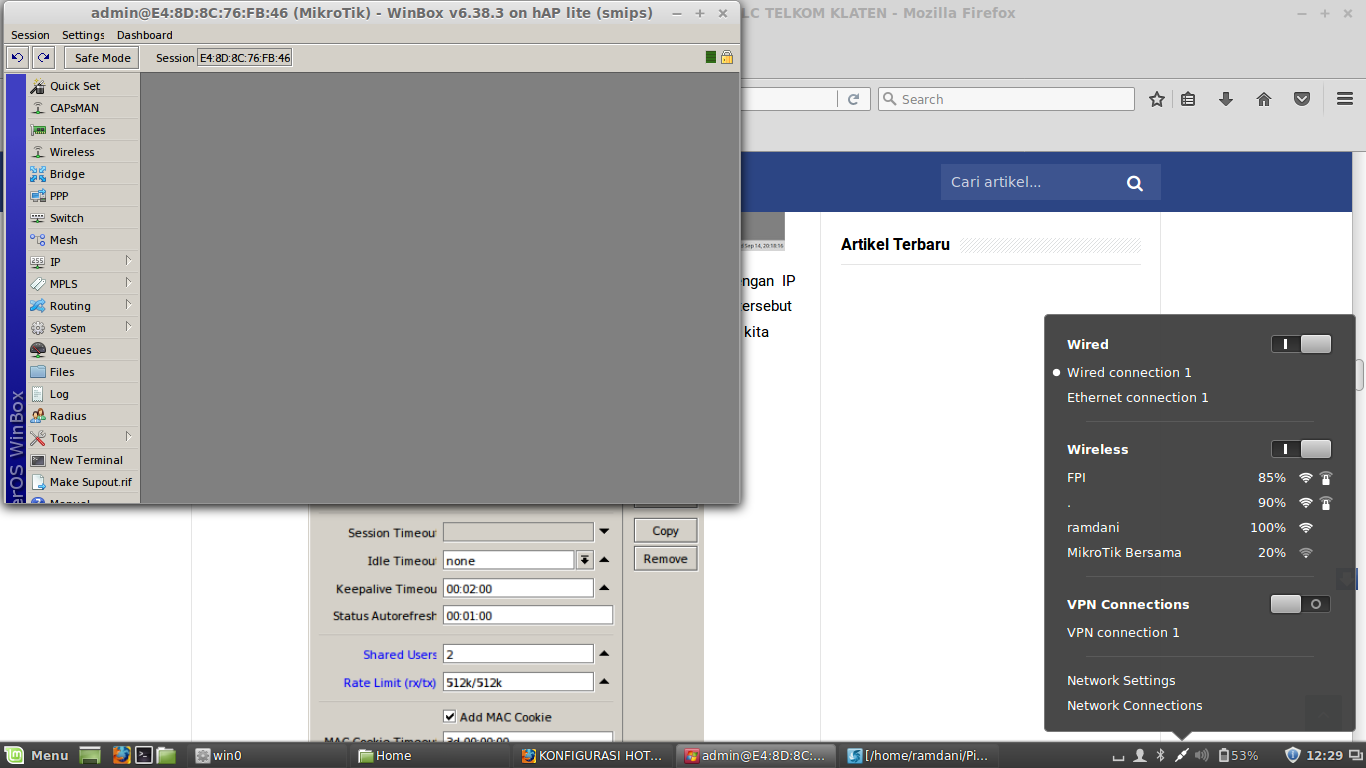Click the Firefox Search box
Image resolution: width=1366 pixels, height=768 pixels.
1006,99
